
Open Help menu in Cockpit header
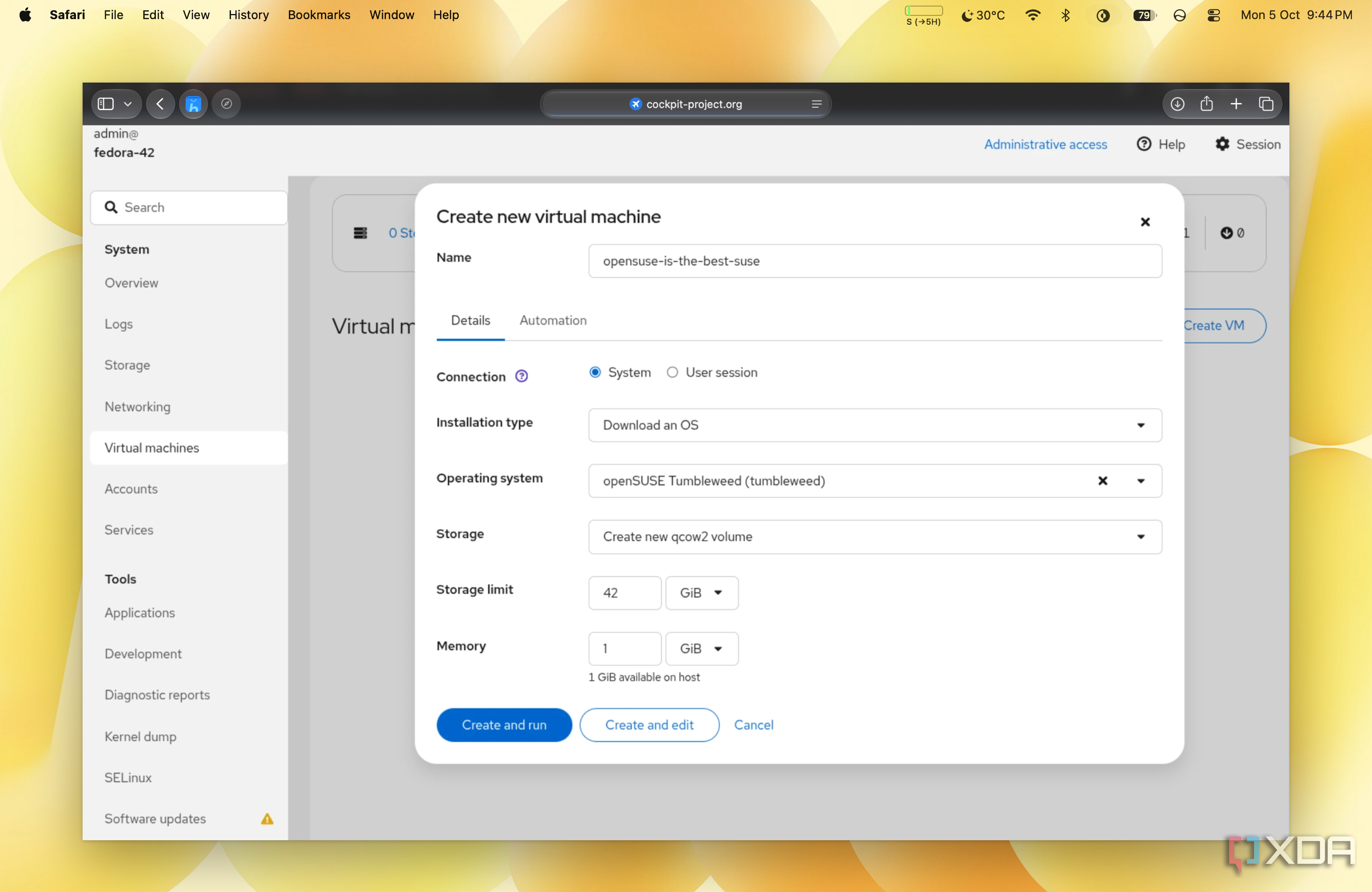point(1161,144)
